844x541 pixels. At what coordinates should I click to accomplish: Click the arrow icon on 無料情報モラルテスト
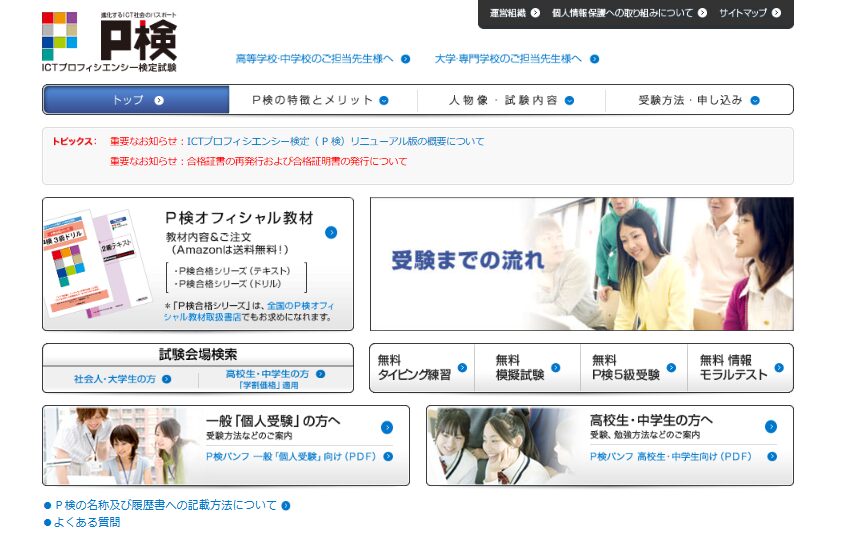pos(779,367)
